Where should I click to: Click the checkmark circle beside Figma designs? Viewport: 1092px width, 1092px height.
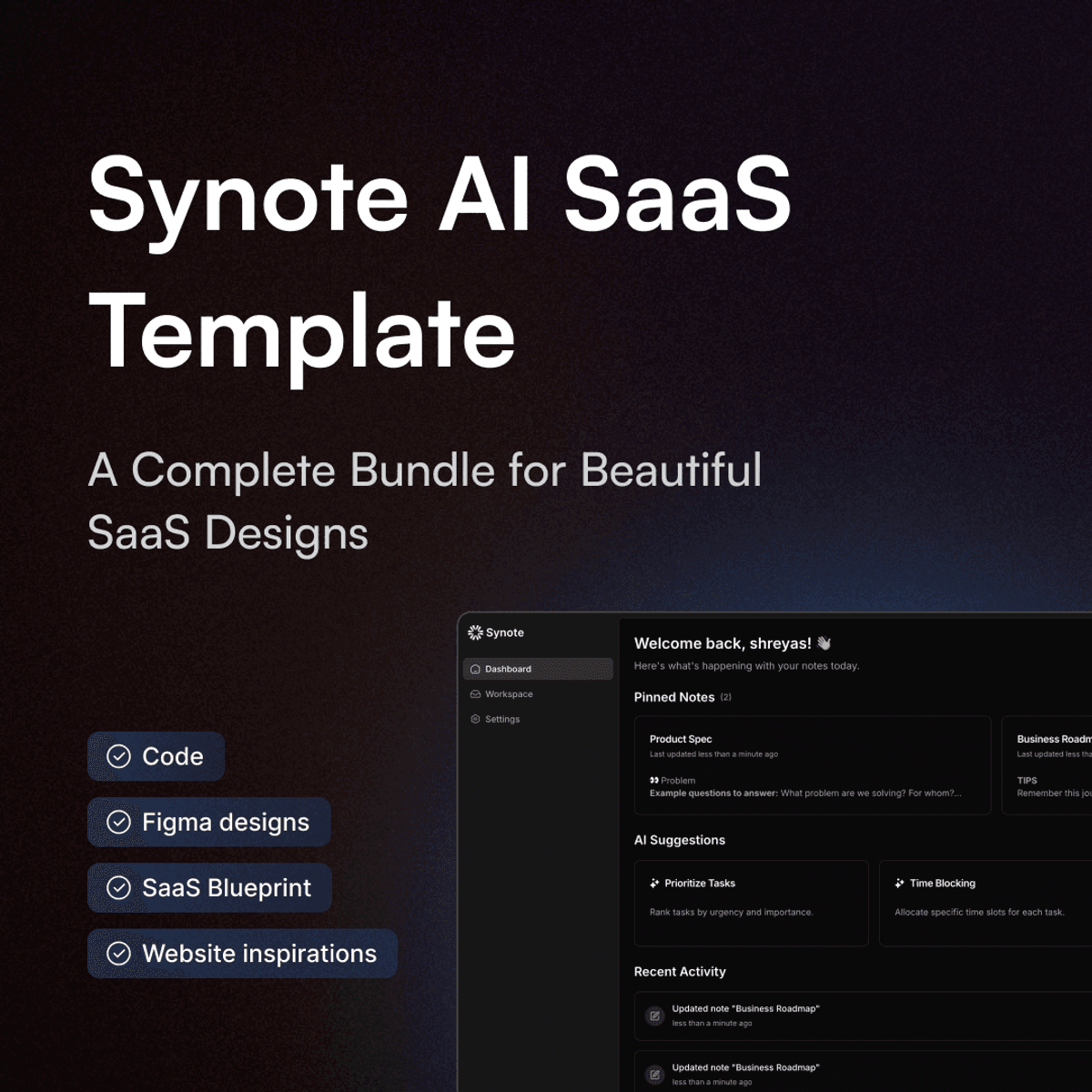[x=119, y=822]
